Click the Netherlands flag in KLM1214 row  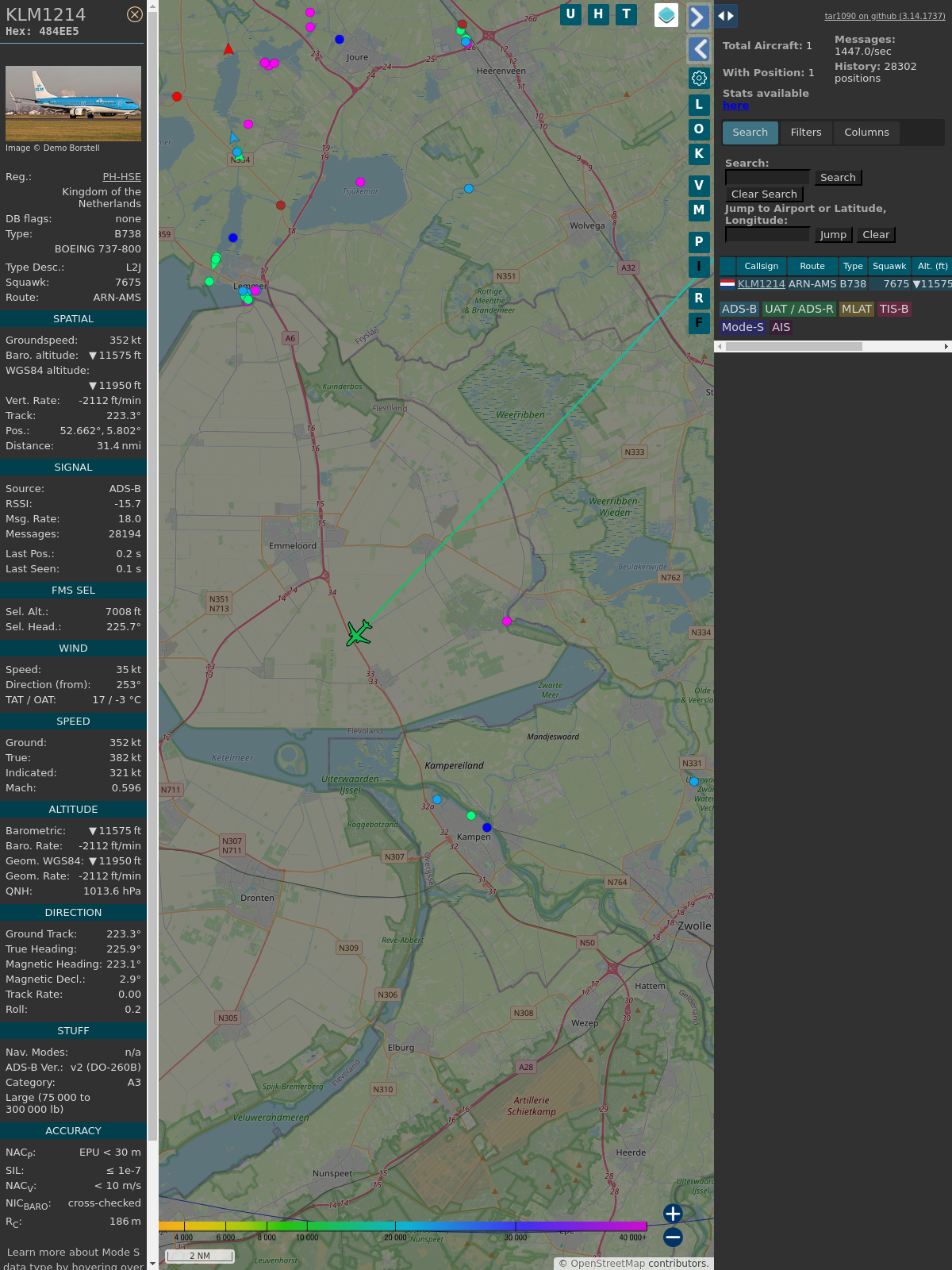727,283
